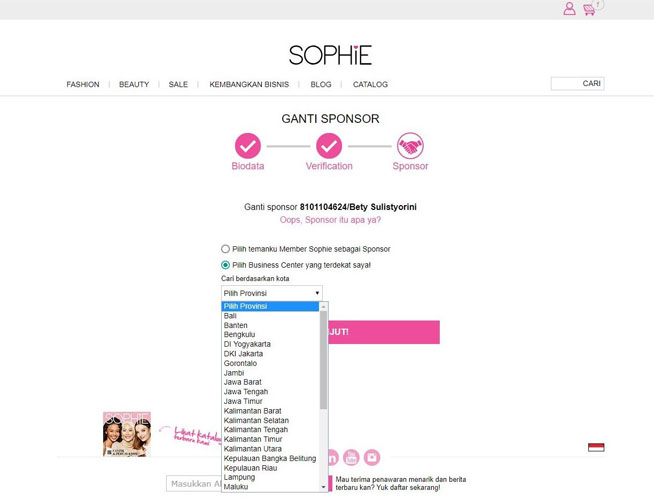Open the user account icon
654x500 pixels.
click(569, 8)
